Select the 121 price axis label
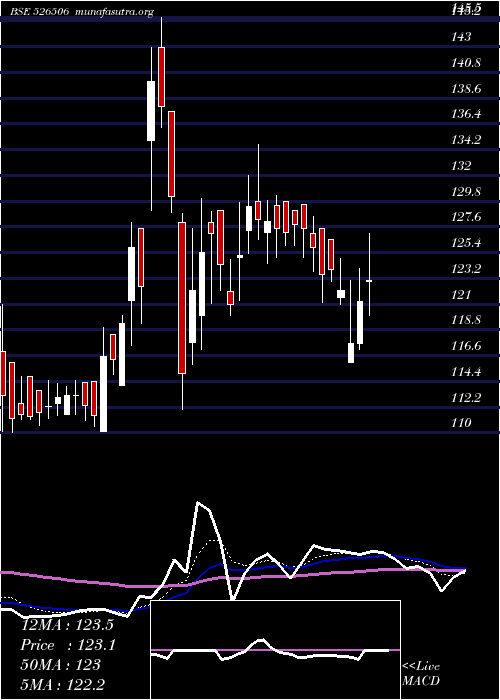This screenshot has height=700, width=500. coord(461,295)
